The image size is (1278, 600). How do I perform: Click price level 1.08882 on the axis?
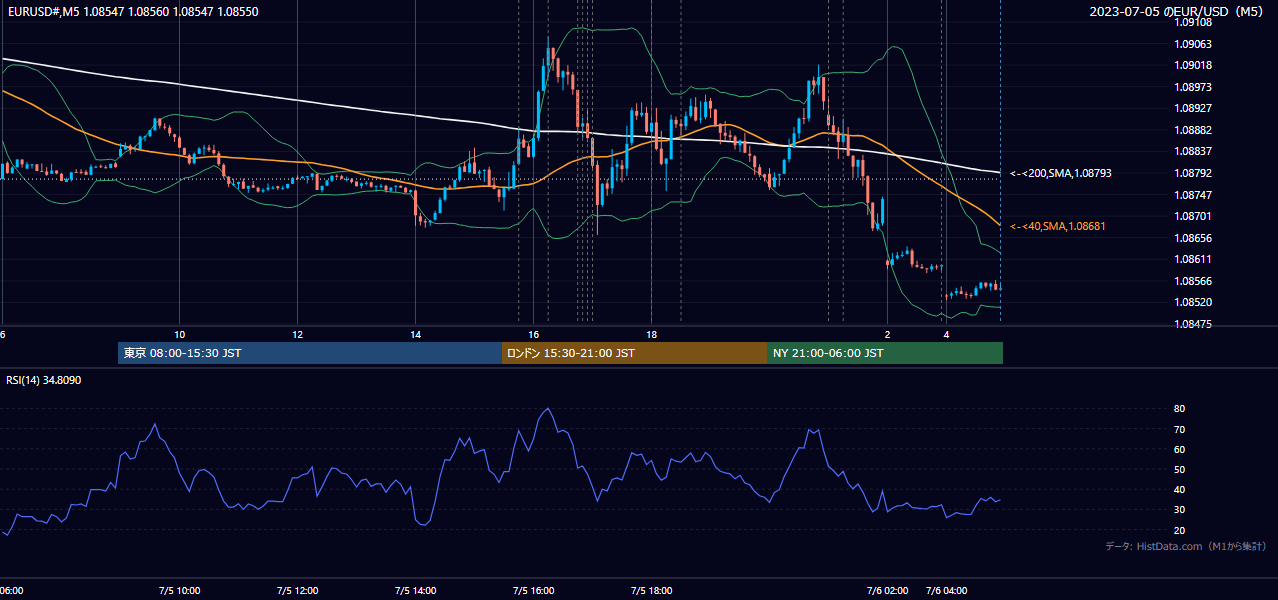click(1193, 130)
